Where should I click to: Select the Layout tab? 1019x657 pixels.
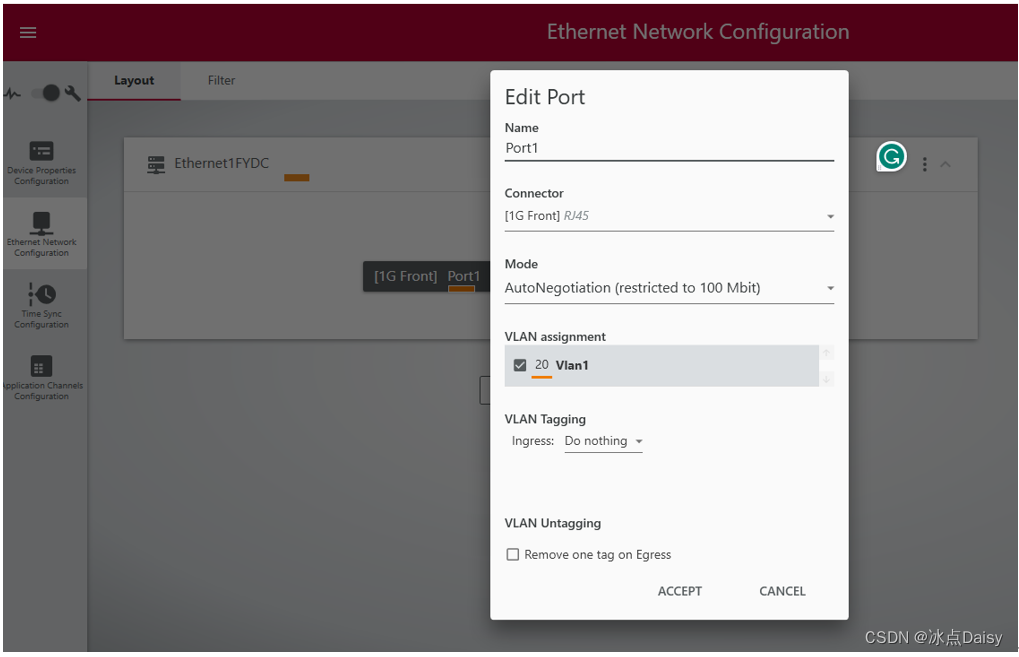[134, 80]
